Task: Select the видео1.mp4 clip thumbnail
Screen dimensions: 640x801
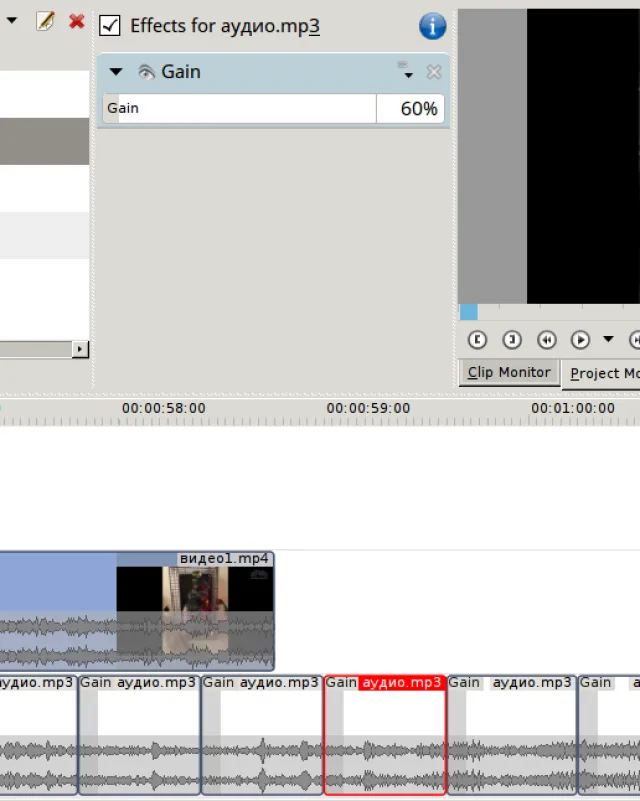Action: [x=195, y=610]
